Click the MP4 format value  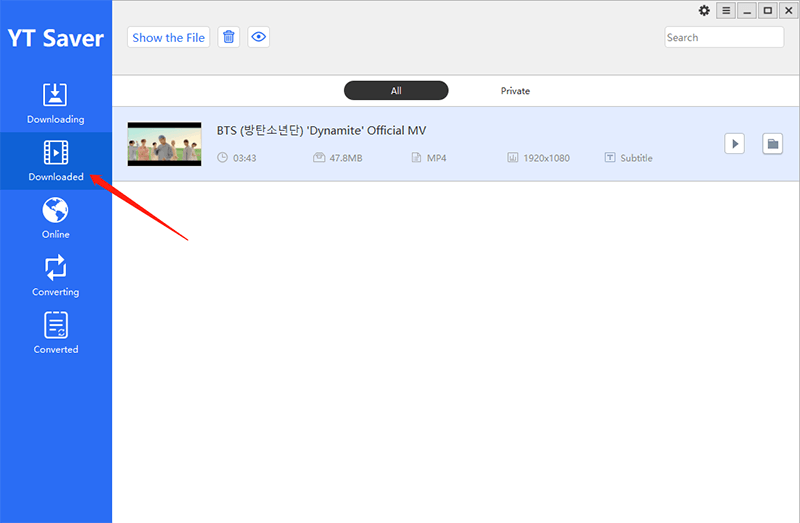pos(436,158)
